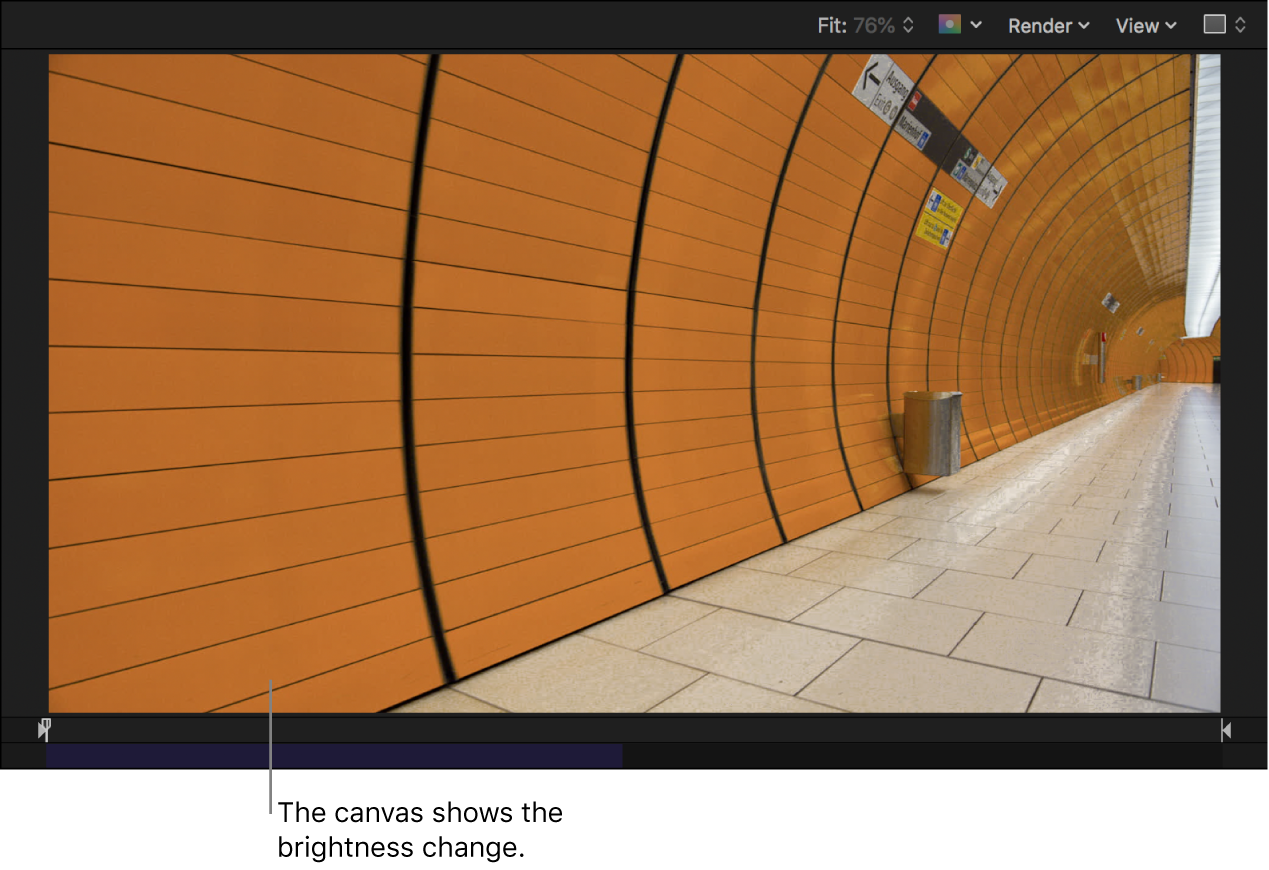
Task: Click the purple clip bar in the mini-Timeline
Action: [330, 756]
